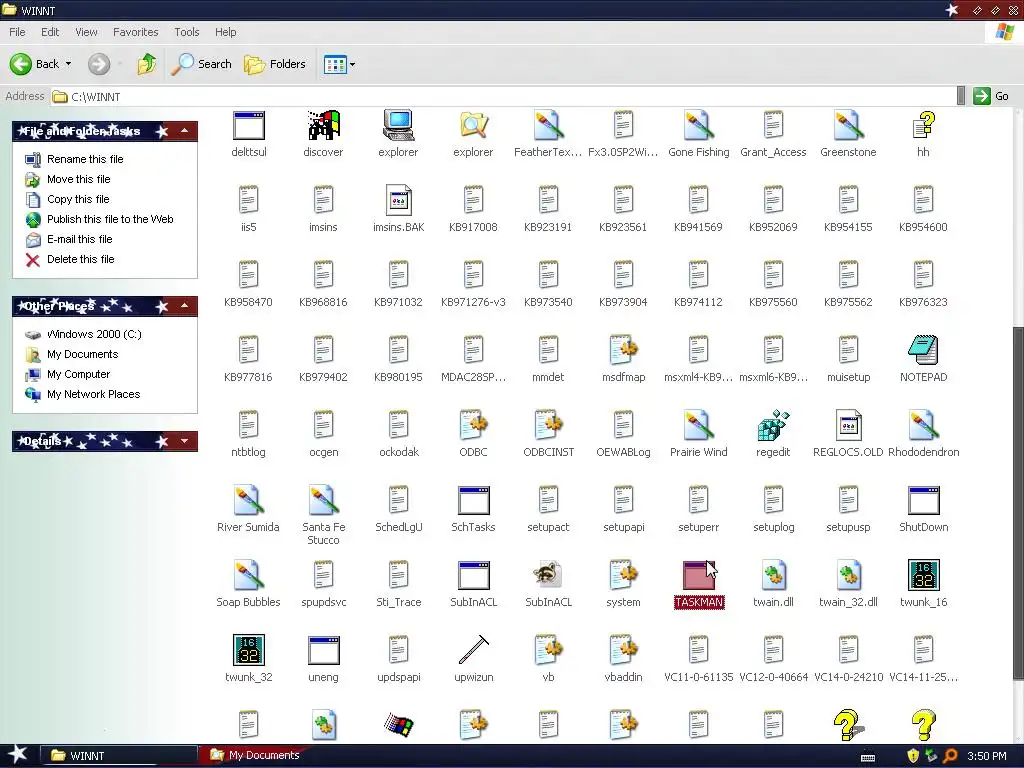
Task: Open the regedit registry editor icon
Action: coord(773,425)
